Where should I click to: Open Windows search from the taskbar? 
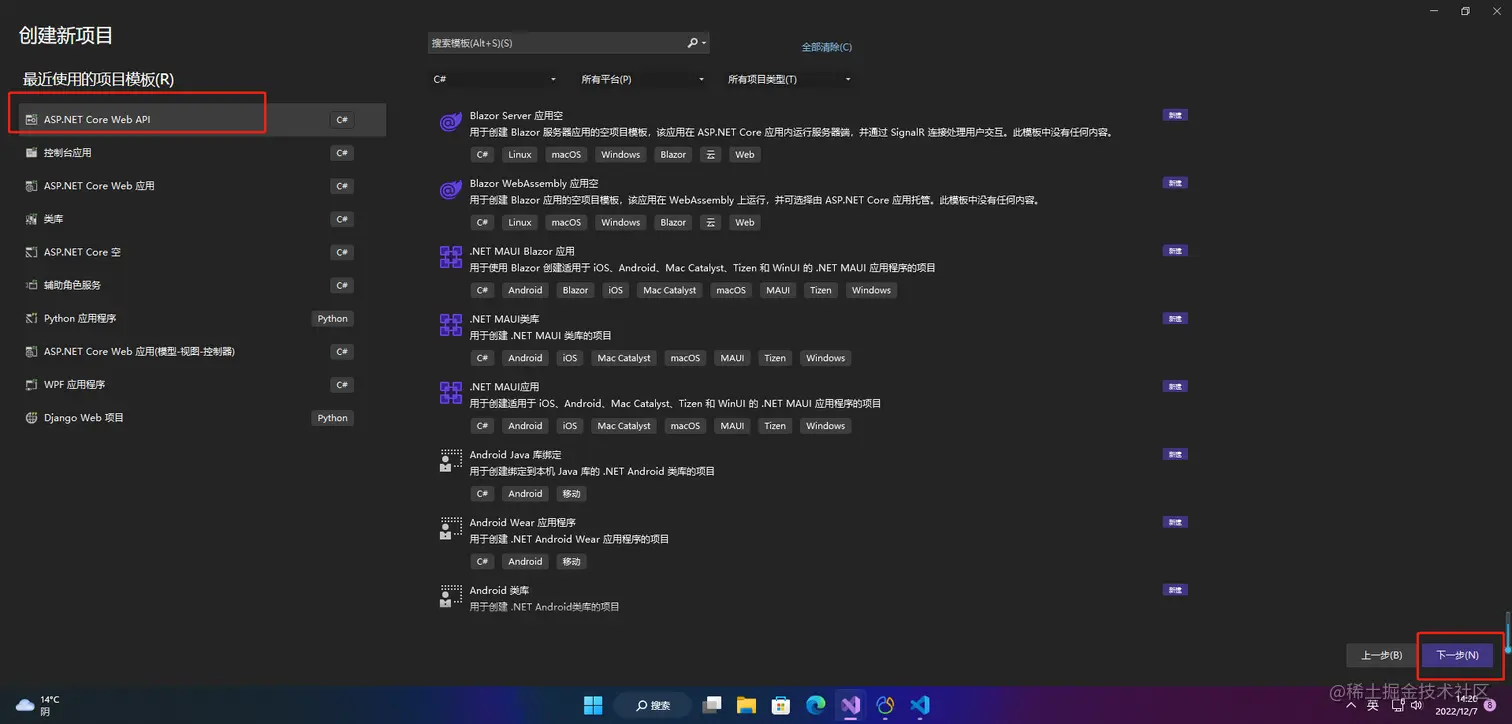pos(652,705)
